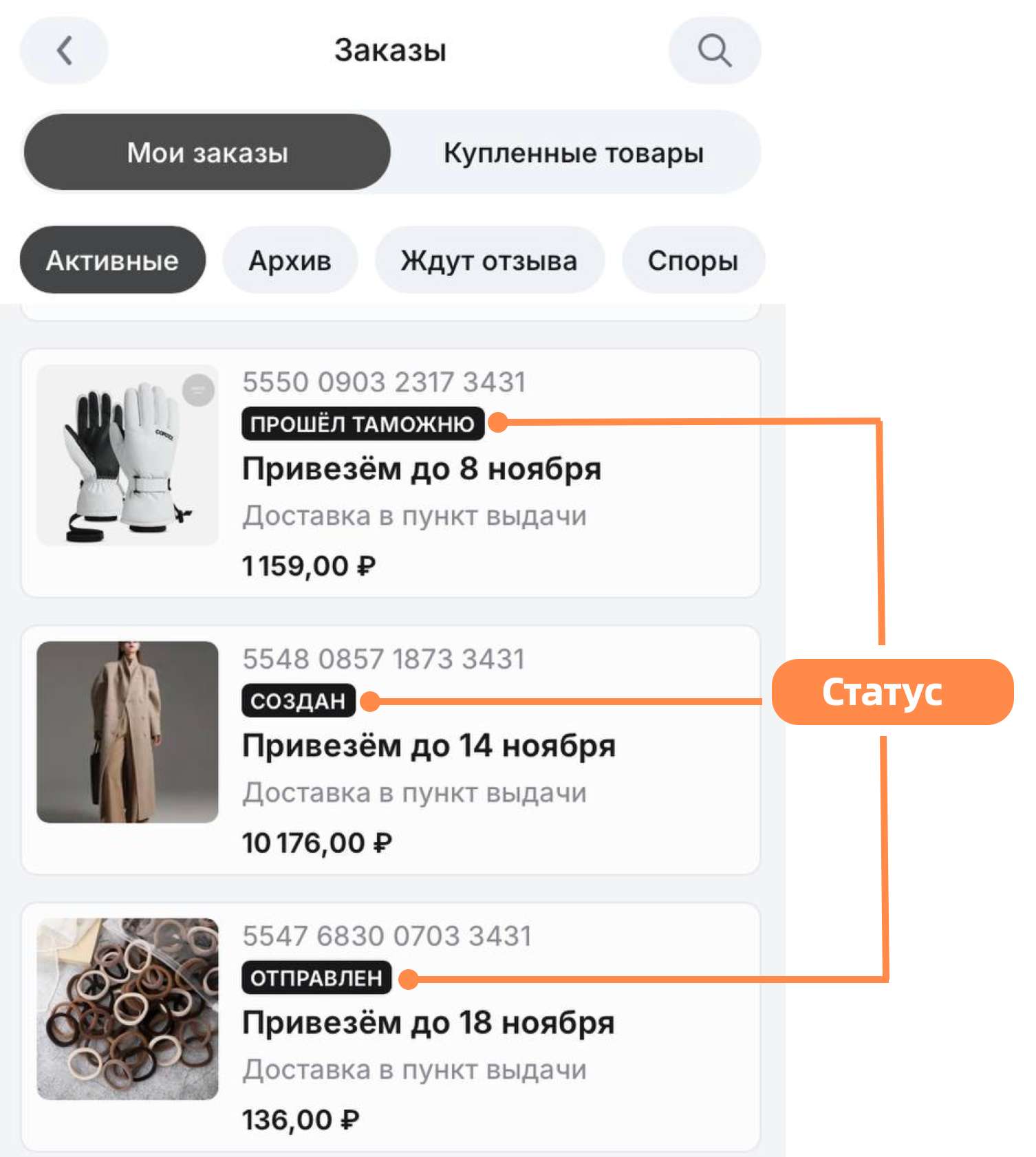This screenshot has height=1157, width=1036.
Task: Open the white ski gloves thumbnail
Action: [x=127, y=455]
